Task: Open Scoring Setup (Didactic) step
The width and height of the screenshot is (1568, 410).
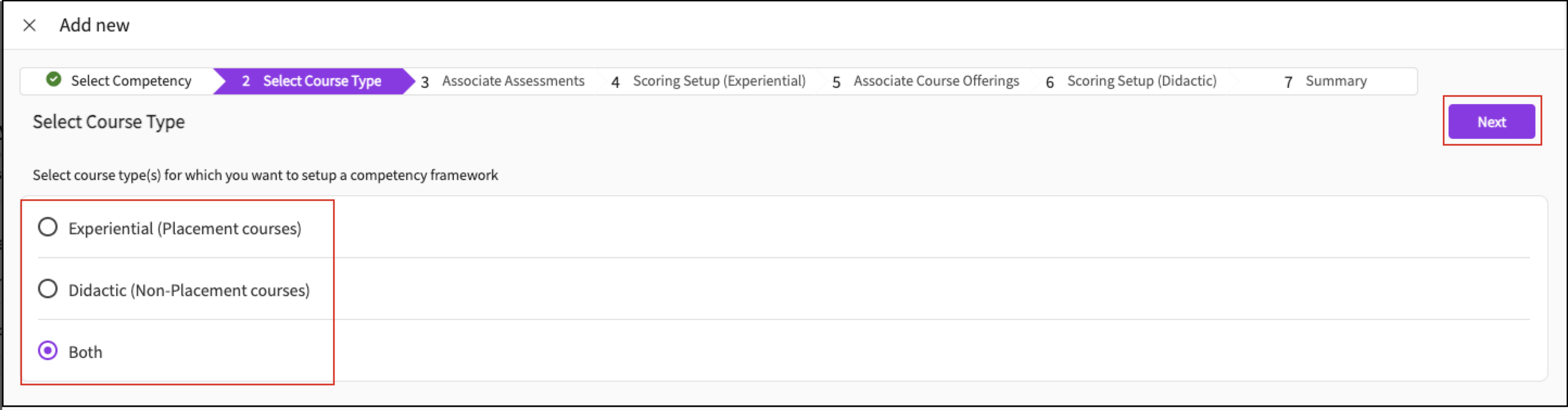Action: (x=1141, y=81)
